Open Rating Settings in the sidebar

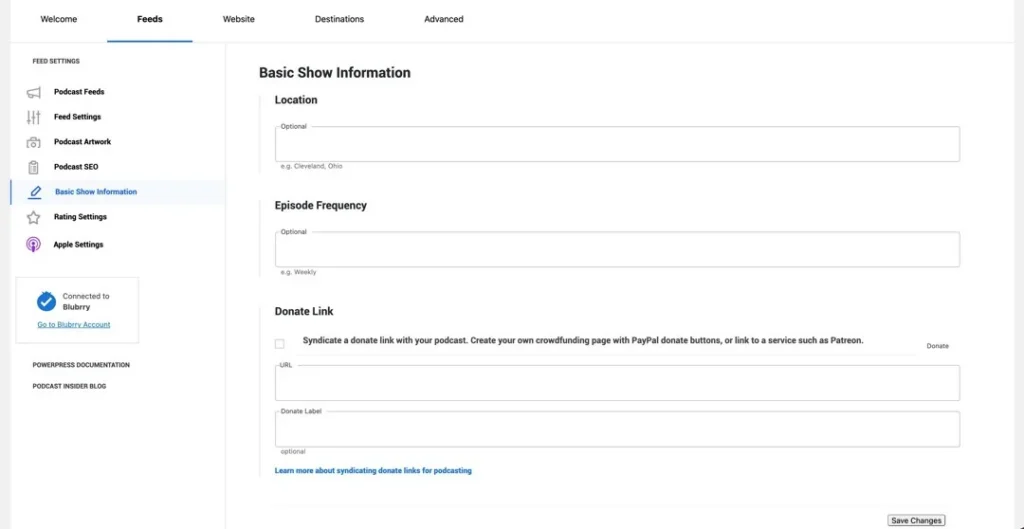tap(80, 217)
